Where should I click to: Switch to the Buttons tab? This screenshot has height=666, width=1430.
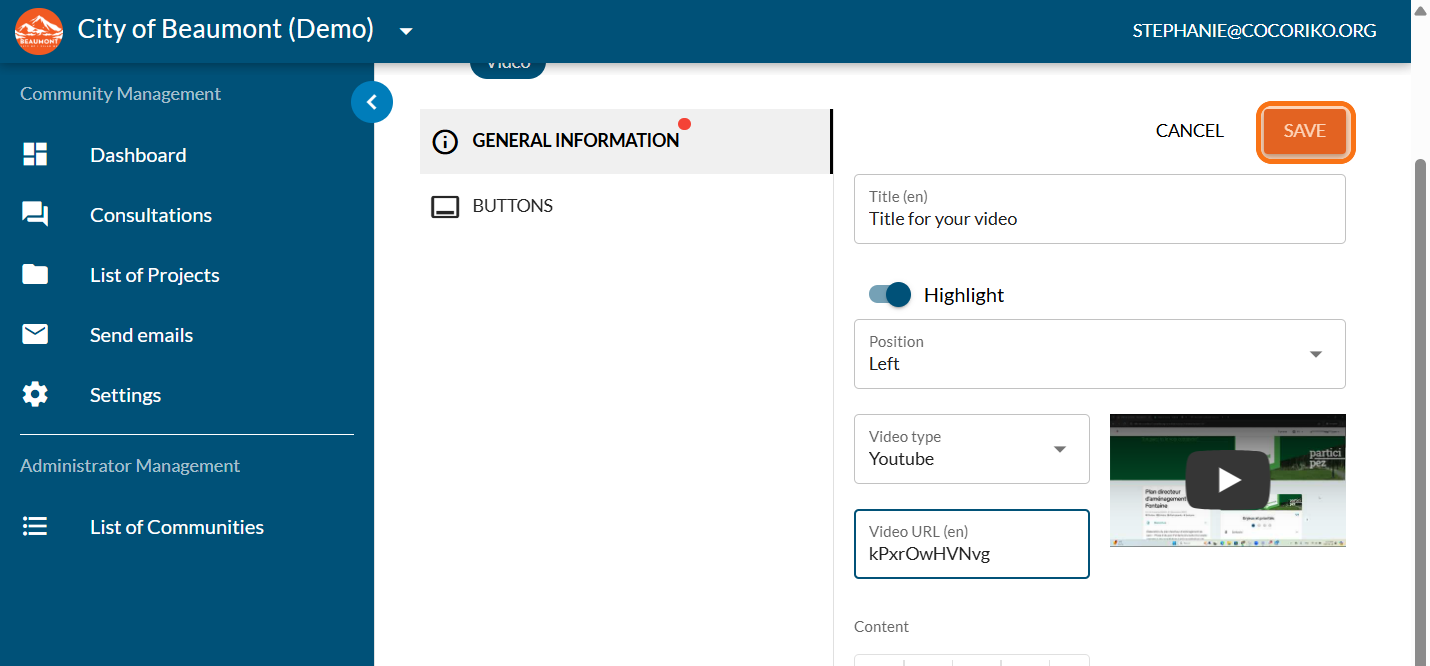[x=512, y=206]
